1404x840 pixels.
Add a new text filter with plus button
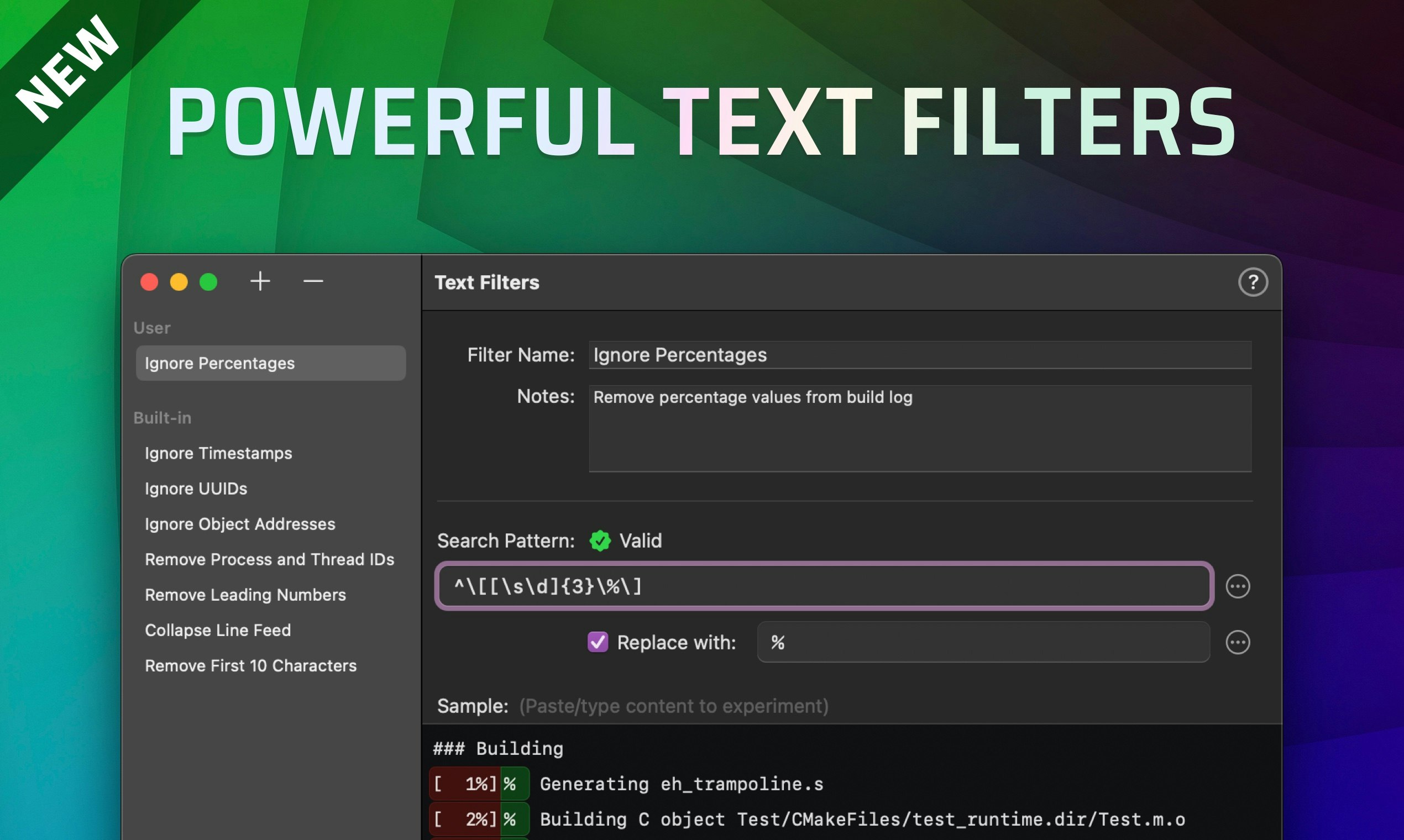260,281
